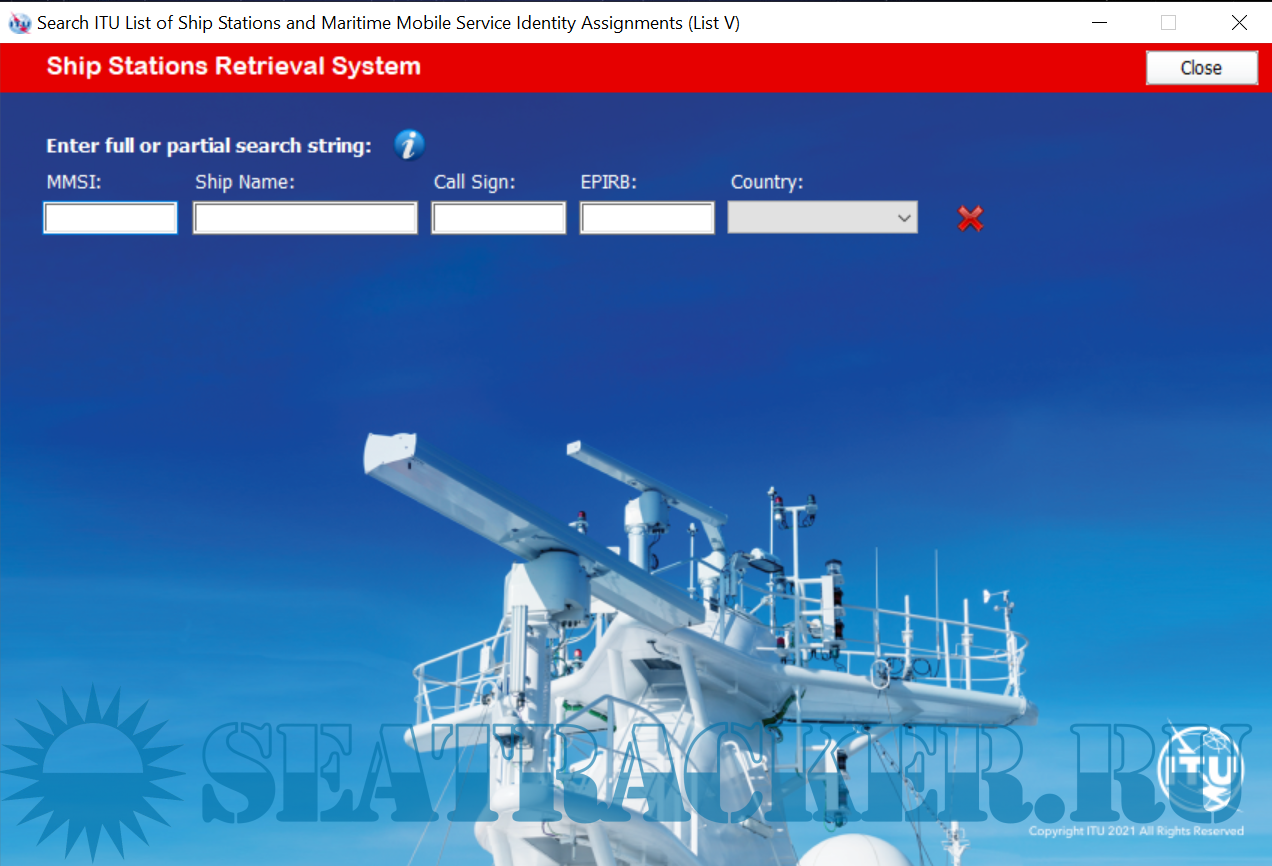Click the blue information icon
Screen dimensions: 1272x866
pyautogui.click(x=409, y=145)
